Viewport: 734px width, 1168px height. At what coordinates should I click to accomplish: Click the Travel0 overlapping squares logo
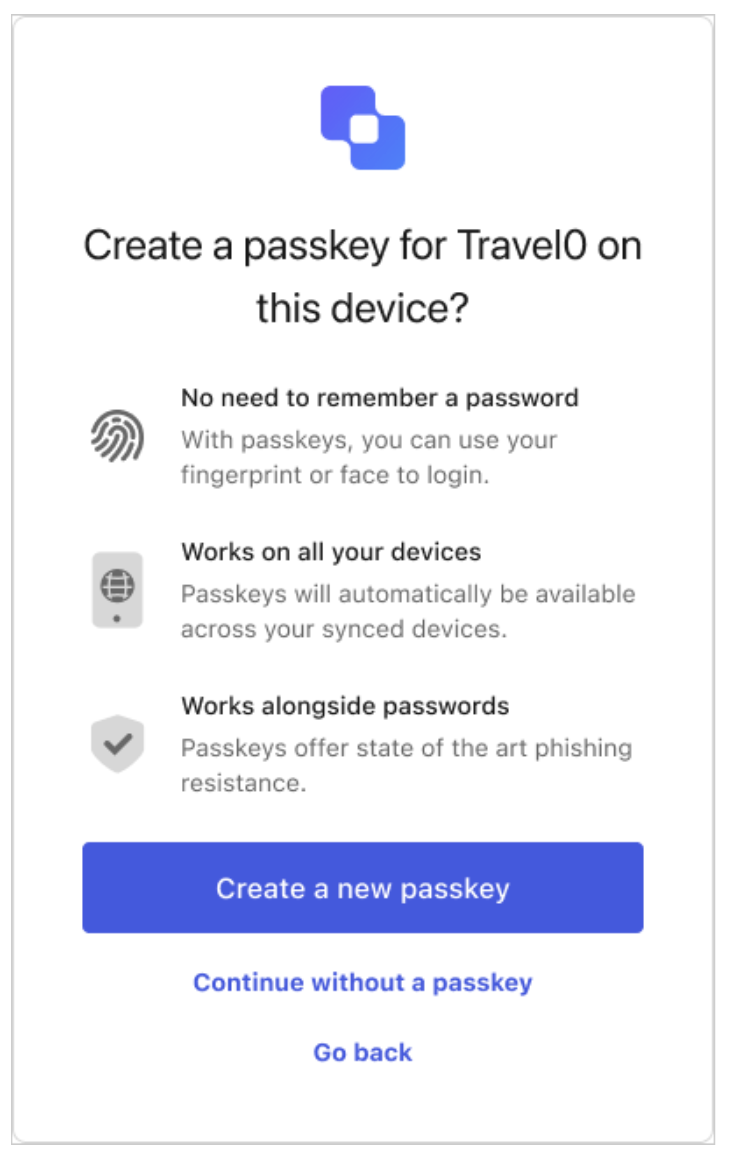pos(363,127)
